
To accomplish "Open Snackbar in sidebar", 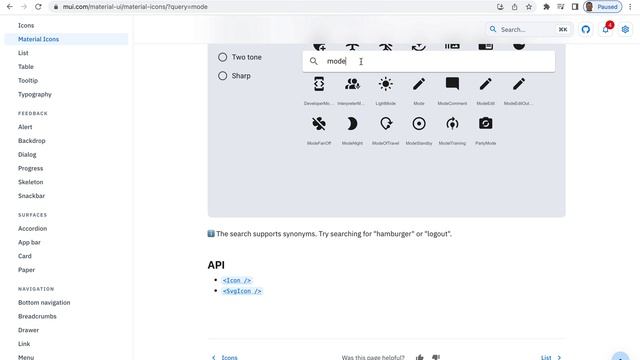I will click(31, 196).
